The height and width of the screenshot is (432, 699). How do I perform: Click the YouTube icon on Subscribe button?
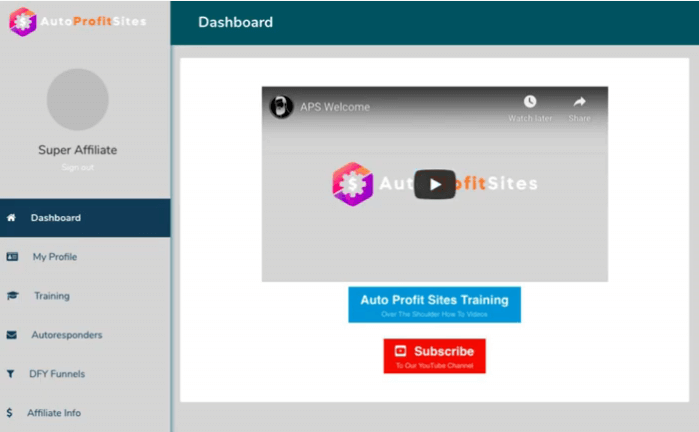(400, 351)
